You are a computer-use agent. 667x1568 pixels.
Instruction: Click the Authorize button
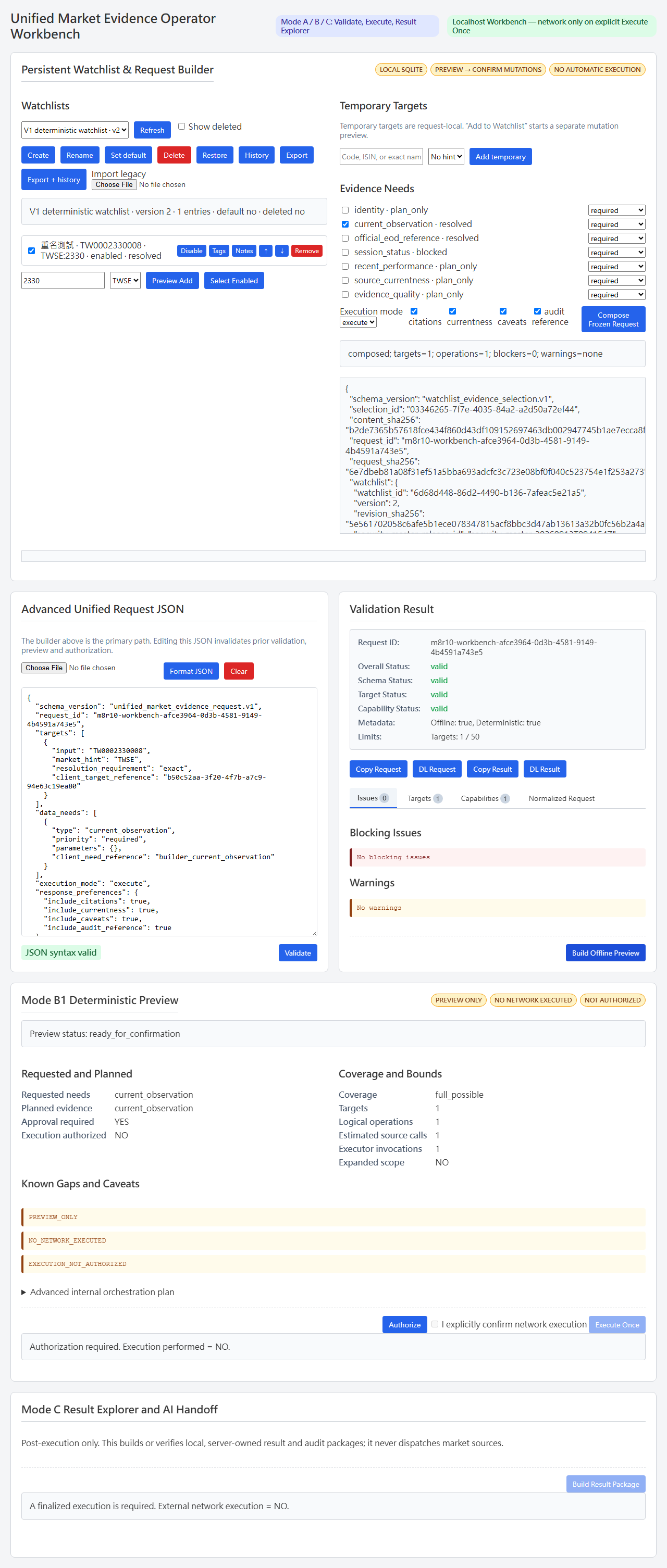pyautogui.click(x=405, y=1324)
